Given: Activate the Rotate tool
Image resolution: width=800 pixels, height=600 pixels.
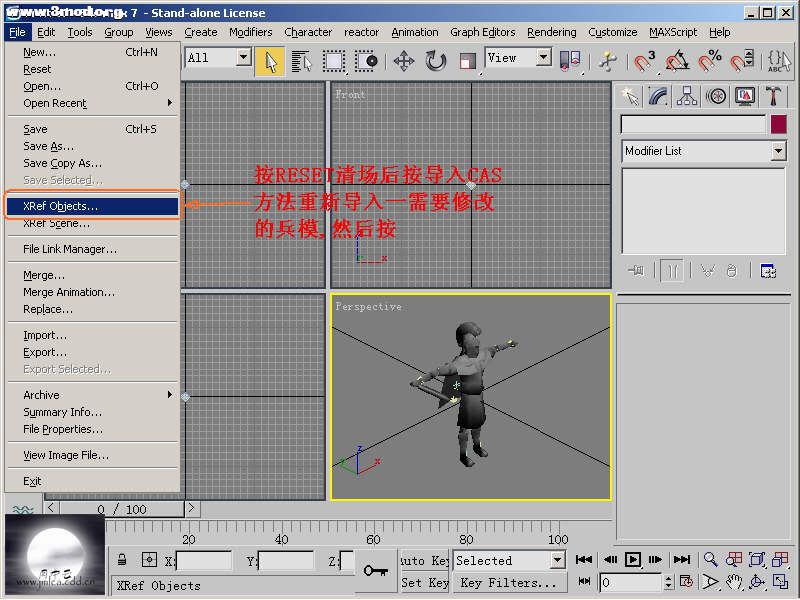Looking at the screenshot, I should coord(436,61).
